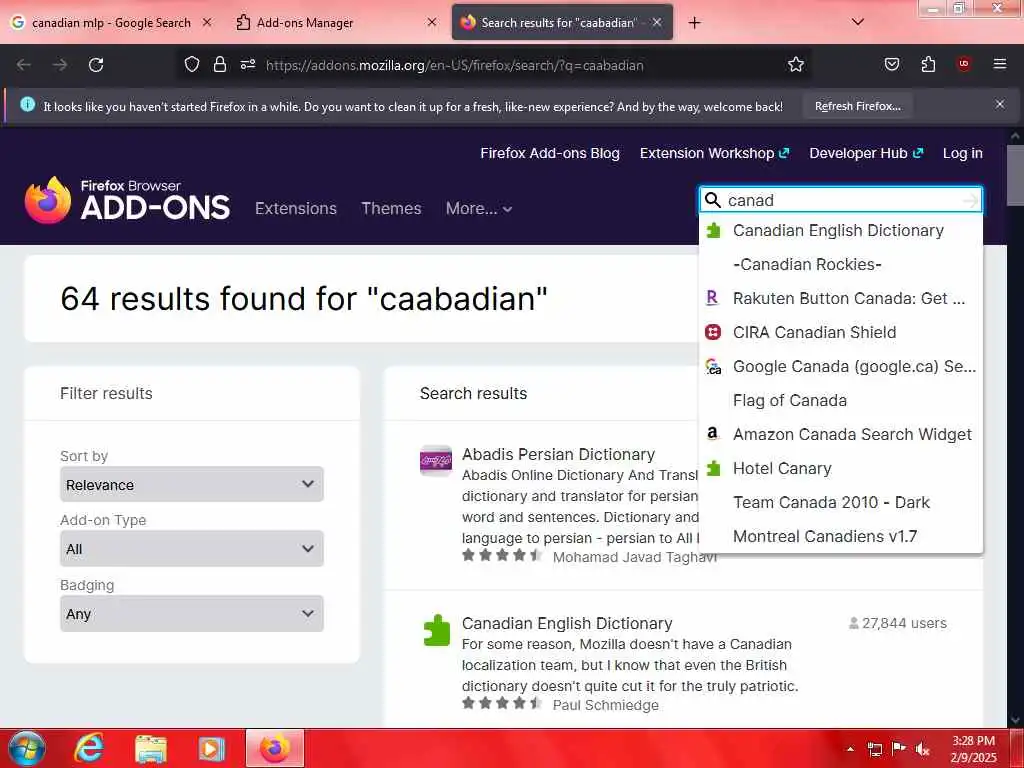Open Abadis Persian Dictionary result title
Viewport: 1024px width, 768px height.
pyautogui.click(x=558, y=454)
